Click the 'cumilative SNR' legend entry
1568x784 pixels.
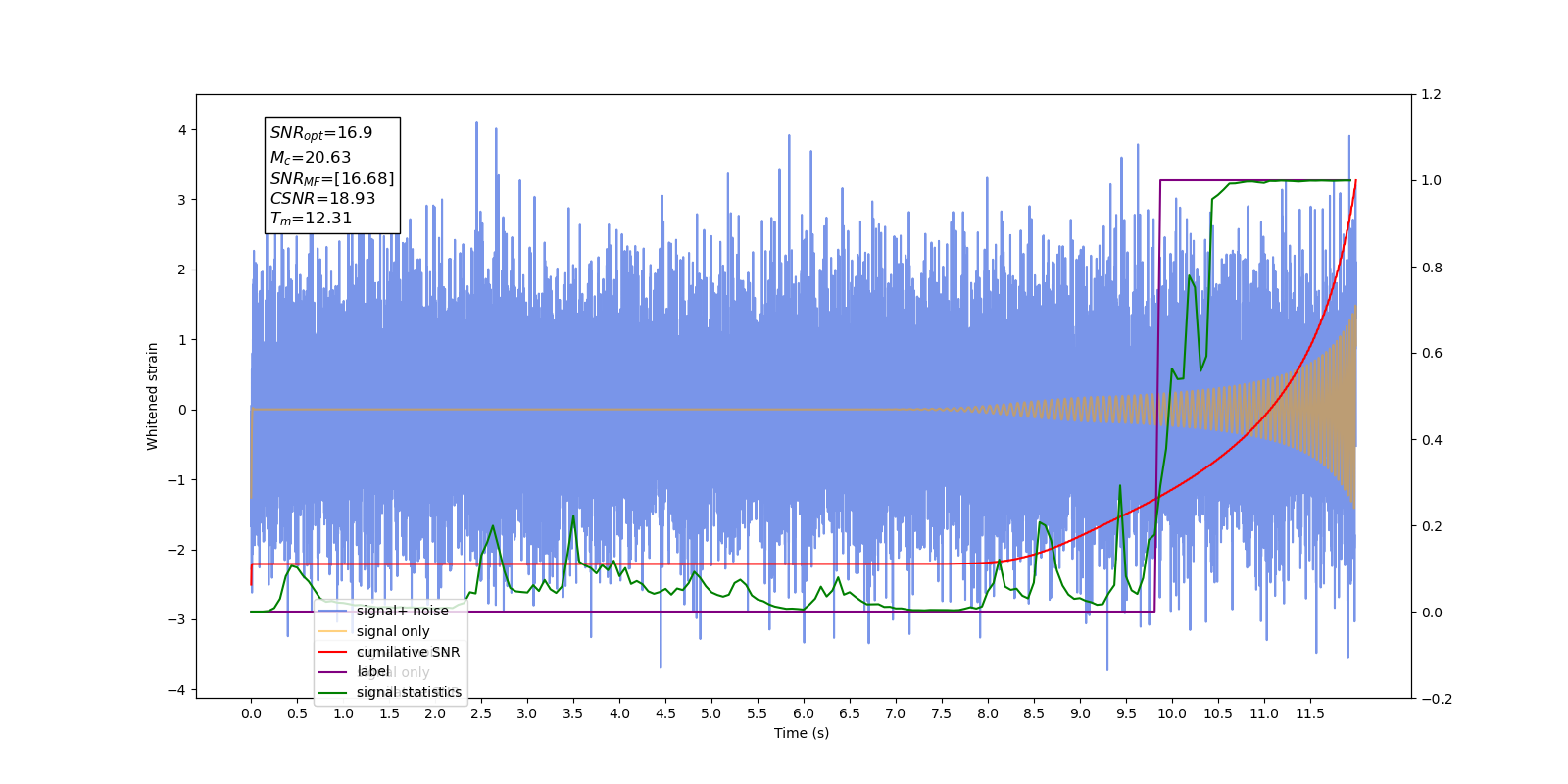point(390,652)
